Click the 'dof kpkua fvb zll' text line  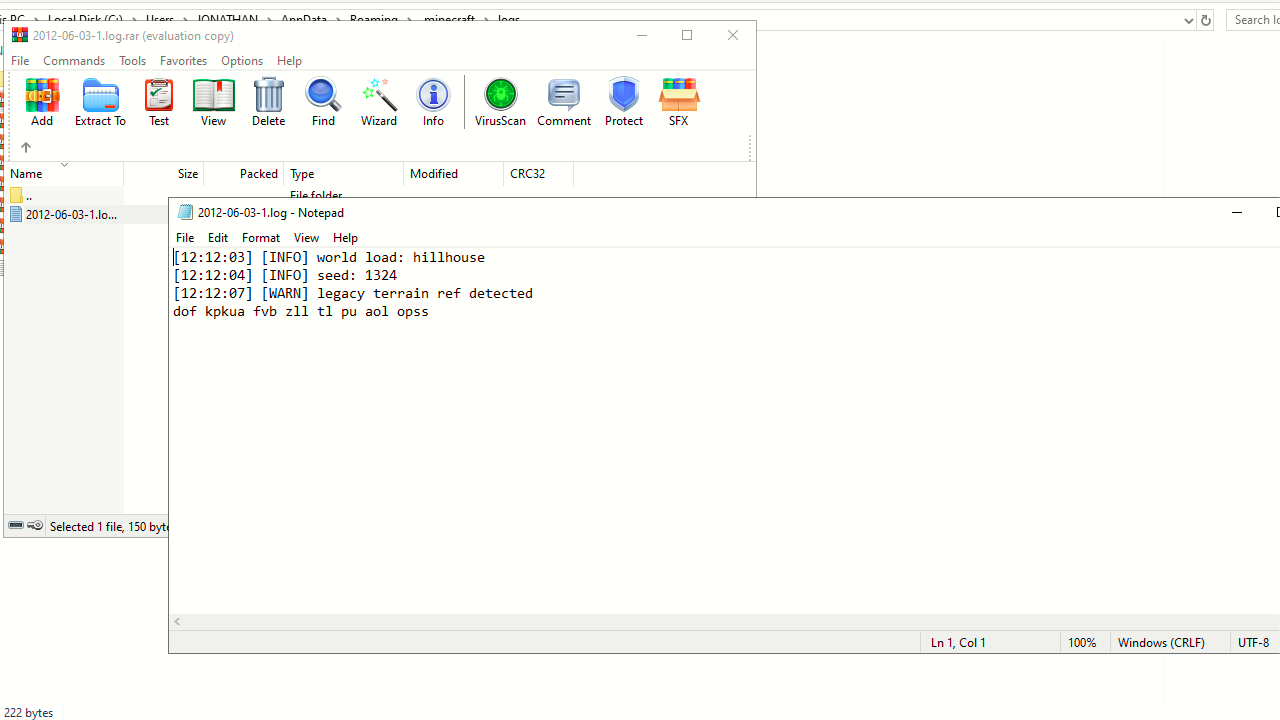(301, 312)
